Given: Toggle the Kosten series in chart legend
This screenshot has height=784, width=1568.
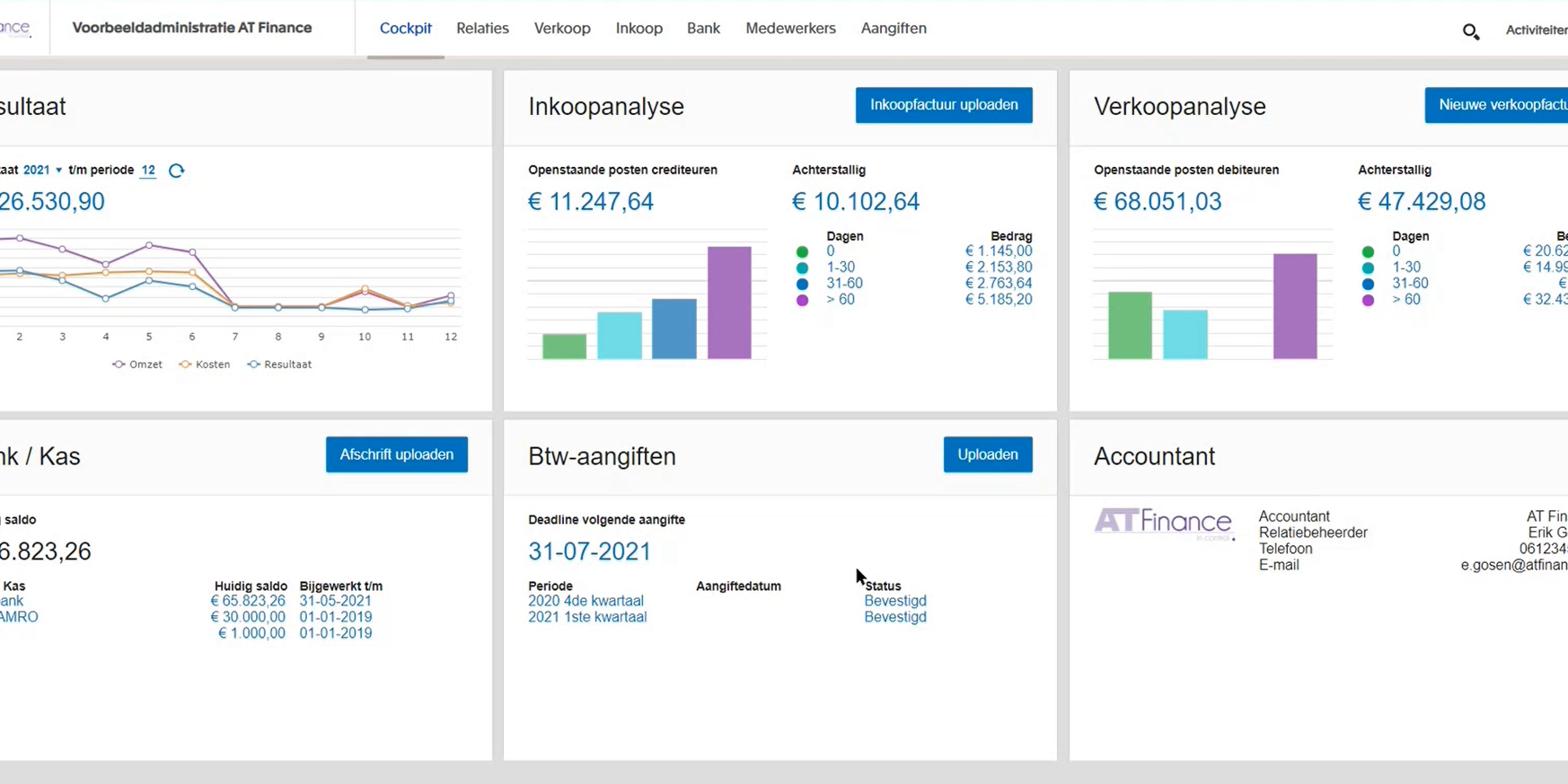Looking at the screenshot, I should (205, 365).
